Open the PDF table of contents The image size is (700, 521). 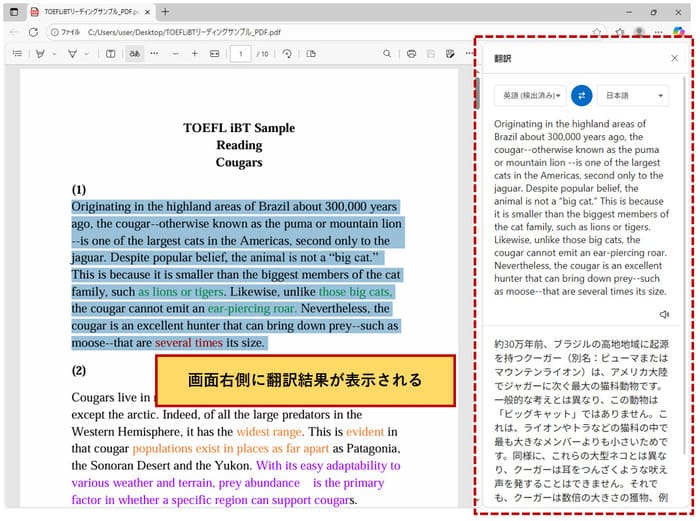tap(16, 53)
